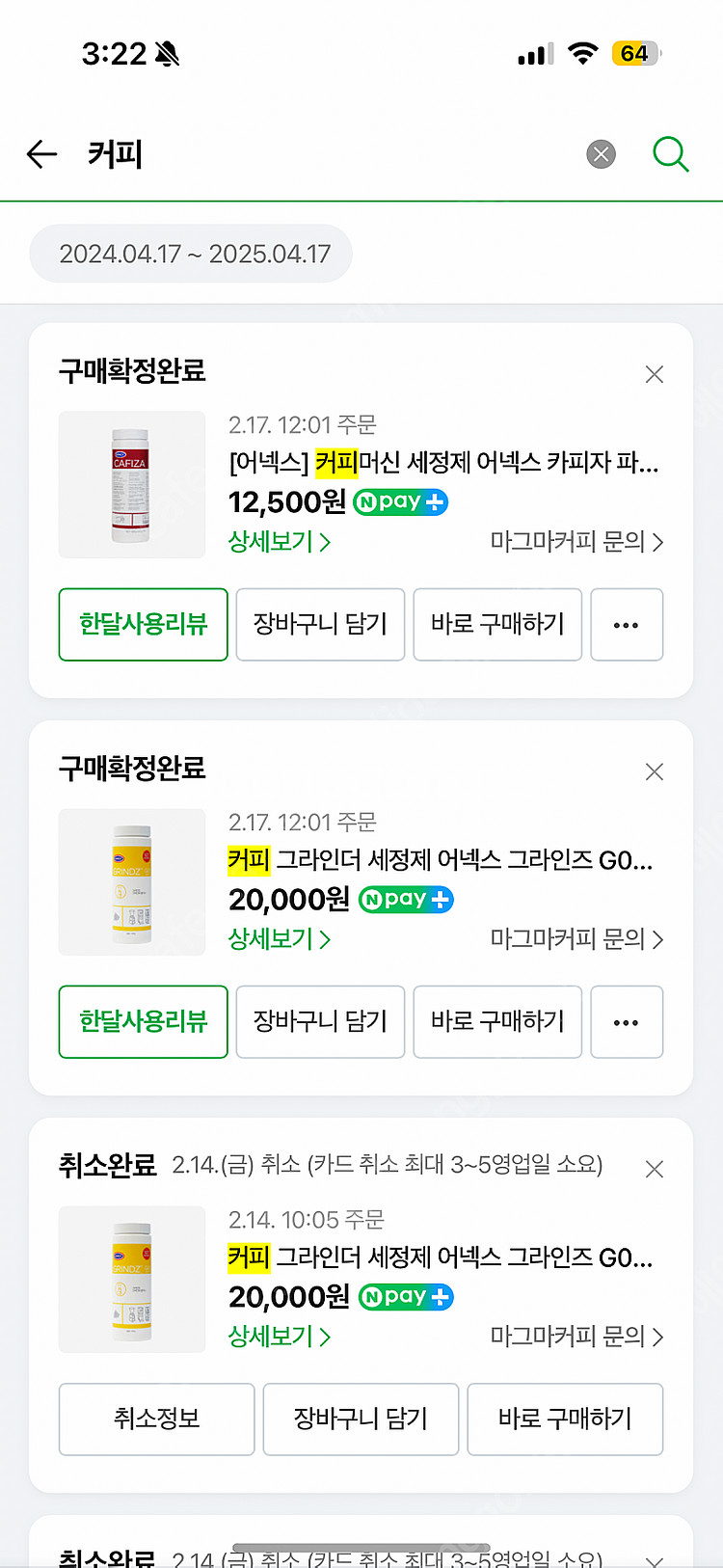
Task: Dismiss the 2.17 Grindz order card
Action: pyautogui.click(x=655, y=771)
